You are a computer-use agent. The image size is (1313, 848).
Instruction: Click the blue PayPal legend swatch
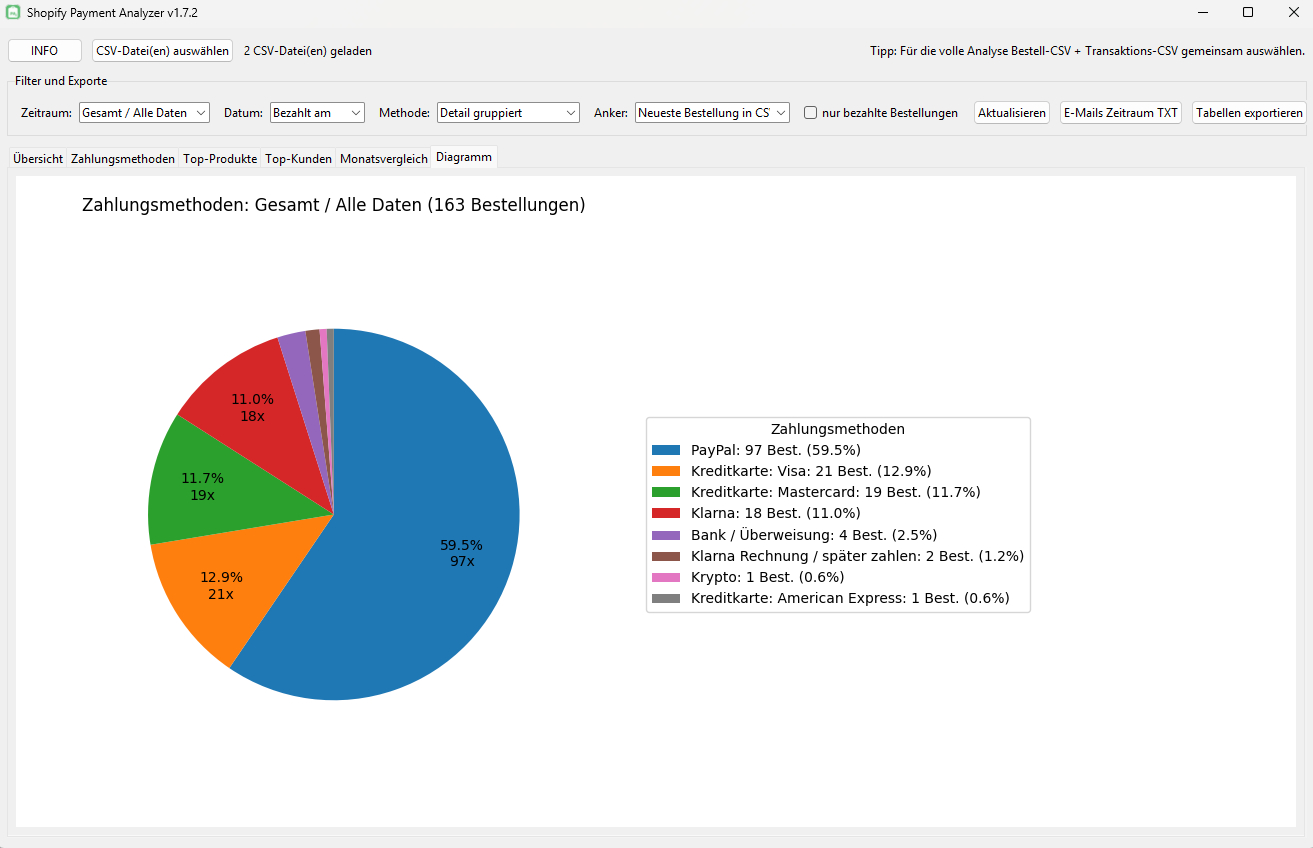click(666, 450)
